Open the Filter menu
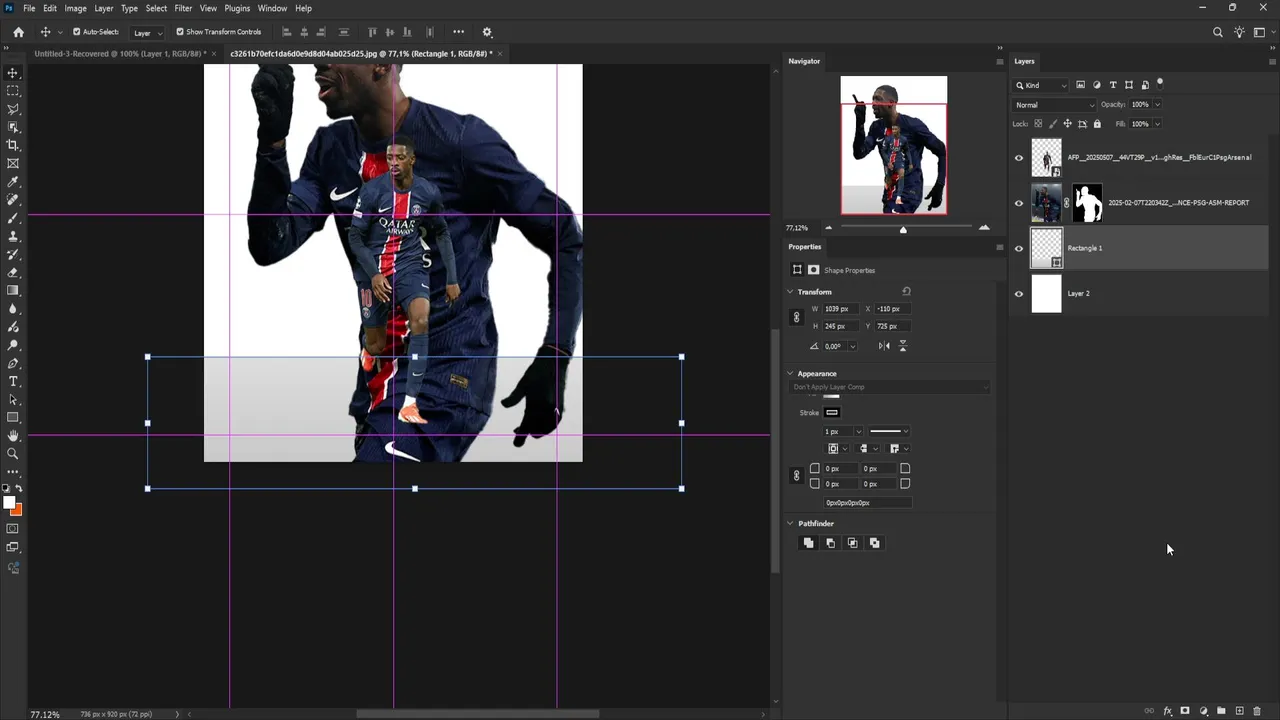The width and height of the screenshot is (1280, 720). 183,8
